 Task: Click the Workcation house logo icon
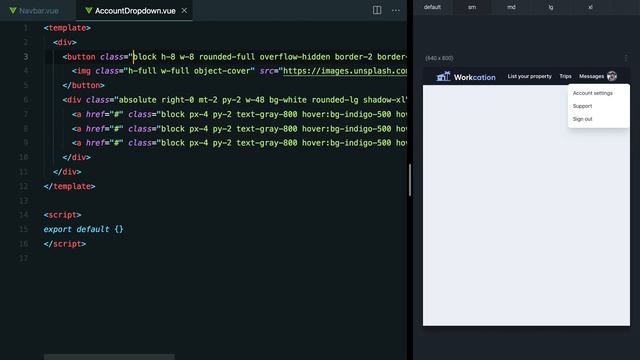point(443,76)
